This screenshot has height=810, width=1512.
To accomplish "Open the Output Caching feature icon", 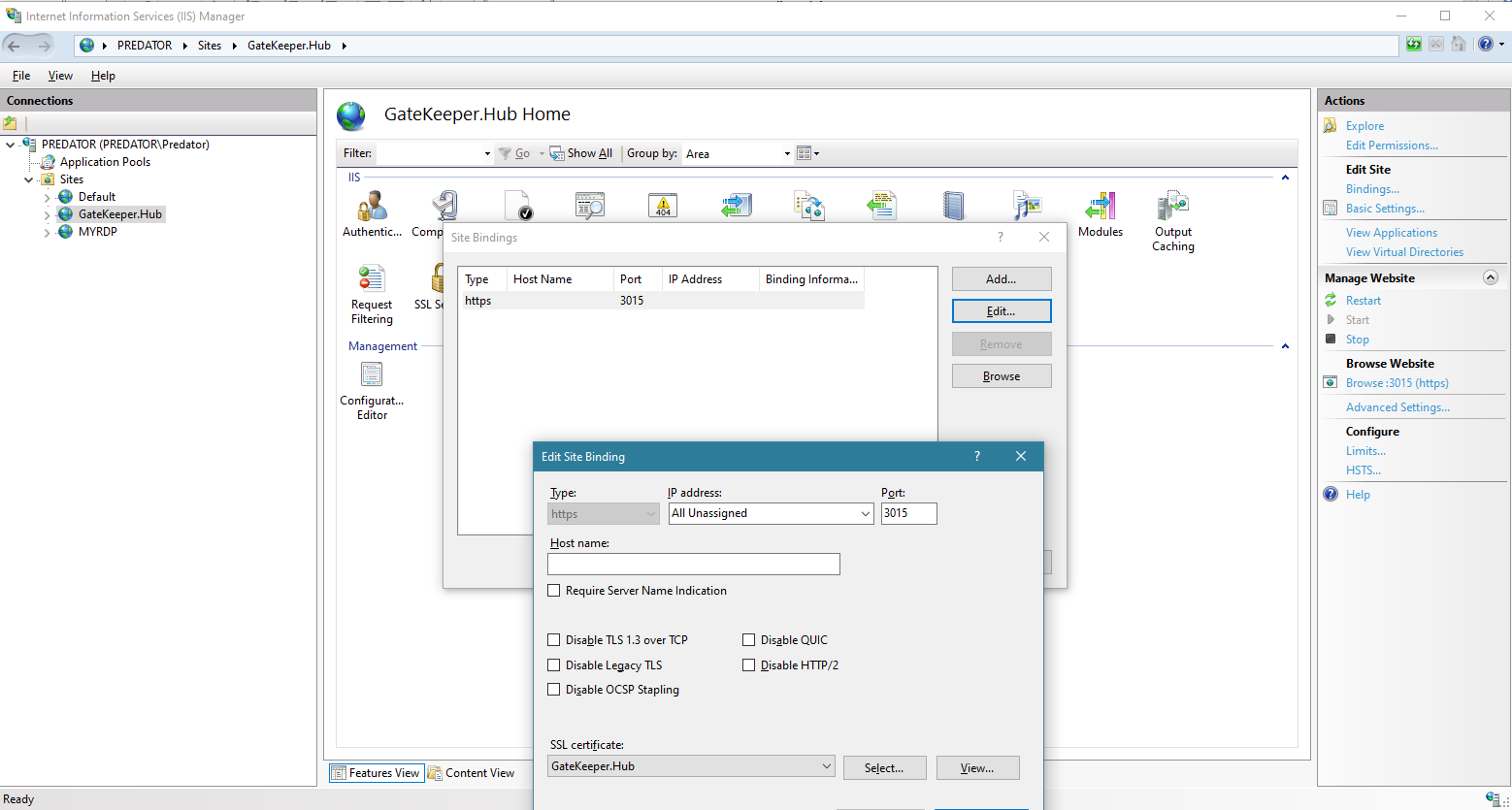I will [1172, 208].
